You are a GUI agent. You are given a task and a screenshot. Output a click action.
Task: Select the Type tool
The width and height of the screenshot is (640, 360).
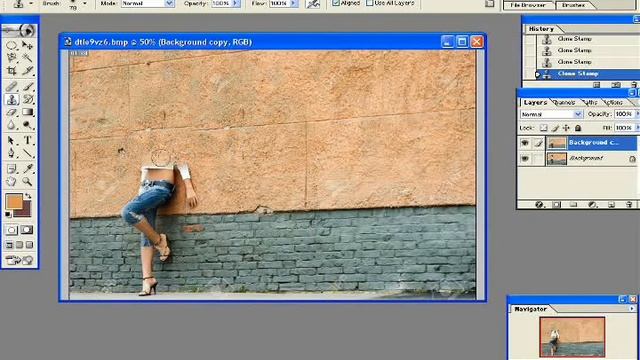point(27,140)
